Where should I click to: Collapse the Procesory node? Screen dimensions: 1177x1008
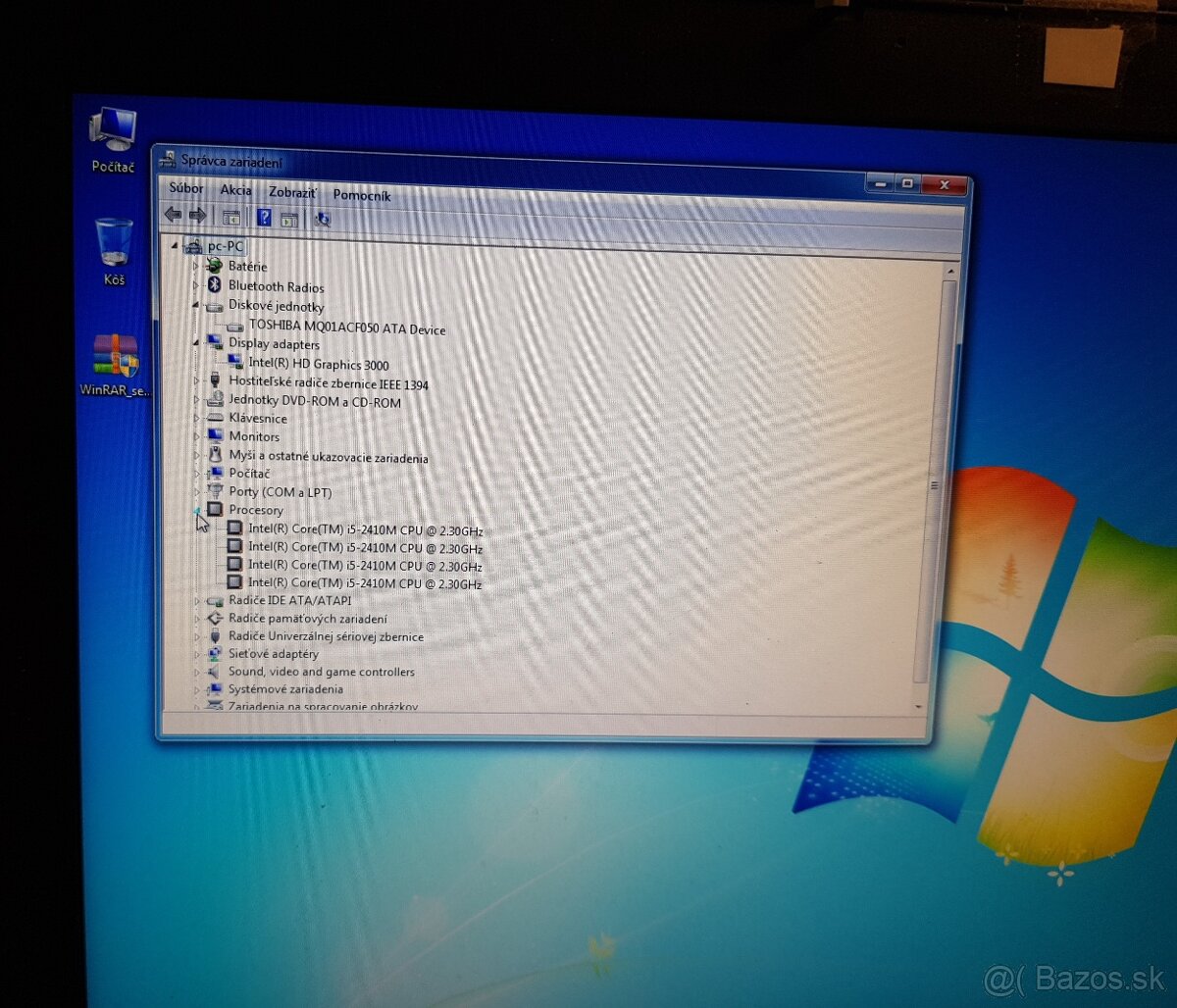[x=199, y=510]
